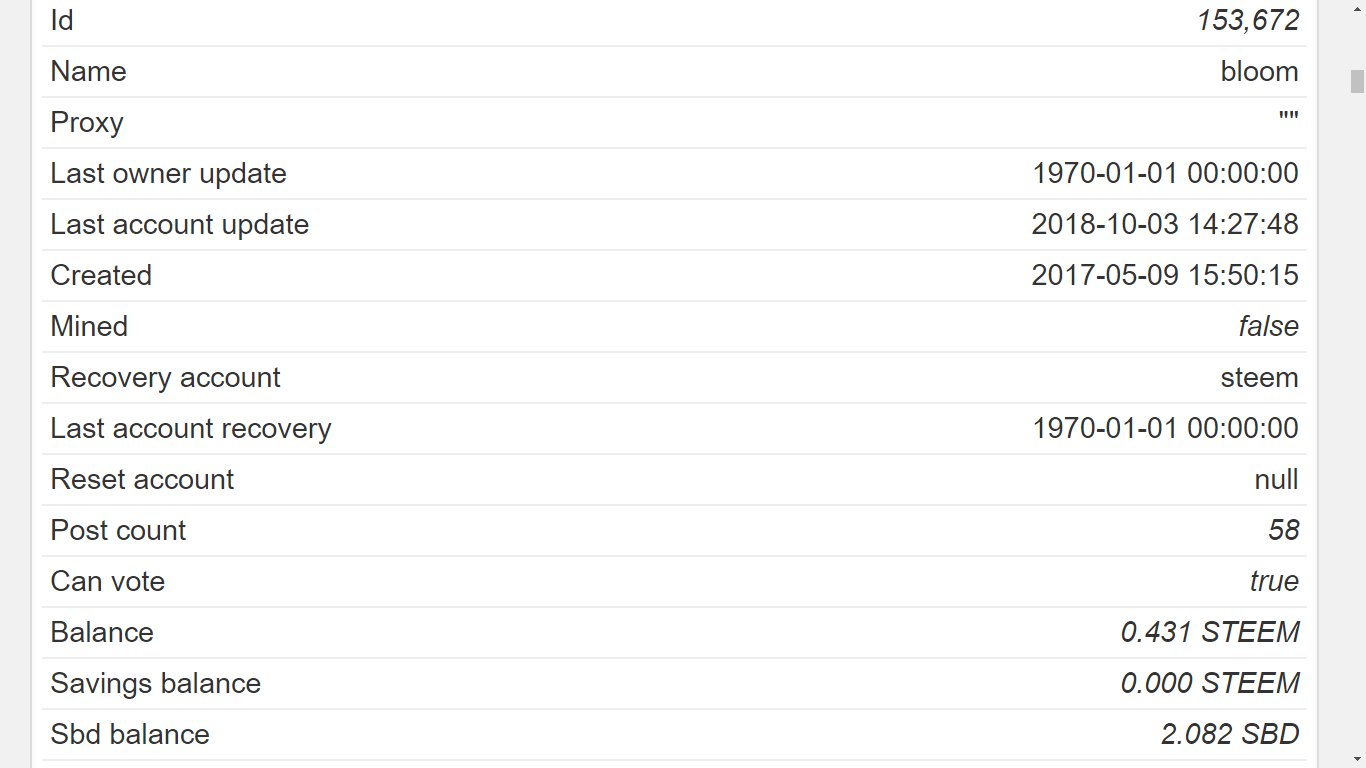
Task: Click the vertical scrollbar thumb
Action: 1357,81
